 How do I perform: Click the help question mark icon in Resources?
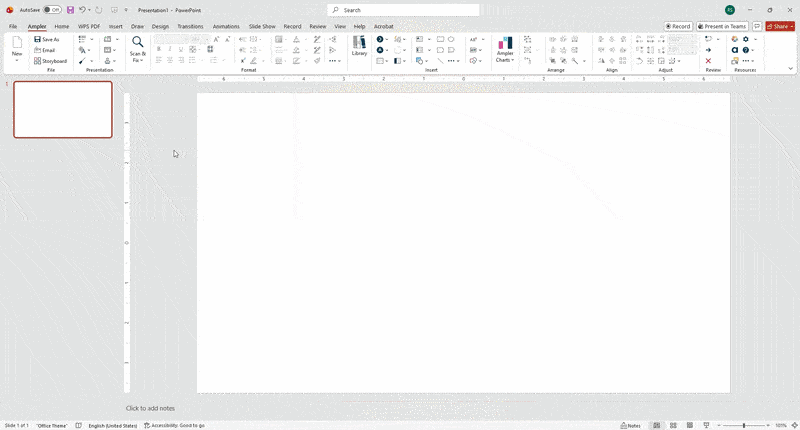[745, 50]
